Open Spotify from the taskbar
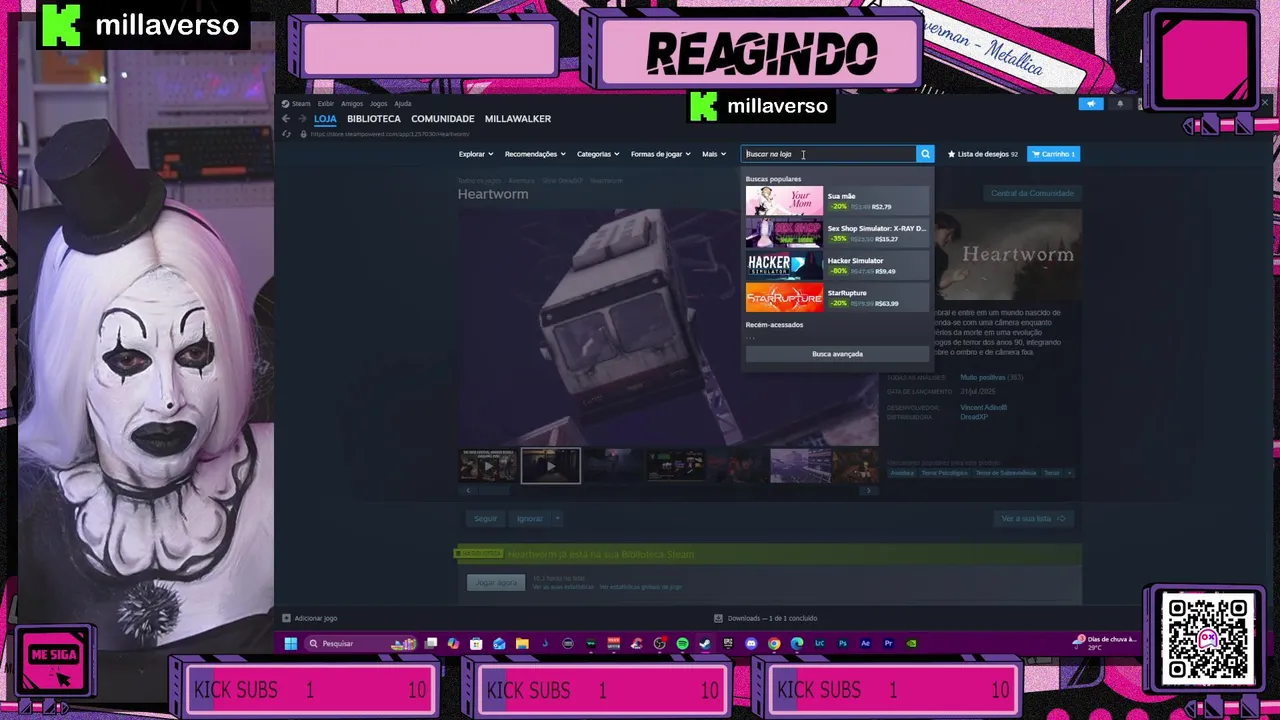1280x720 pixels. coord(682,643)
